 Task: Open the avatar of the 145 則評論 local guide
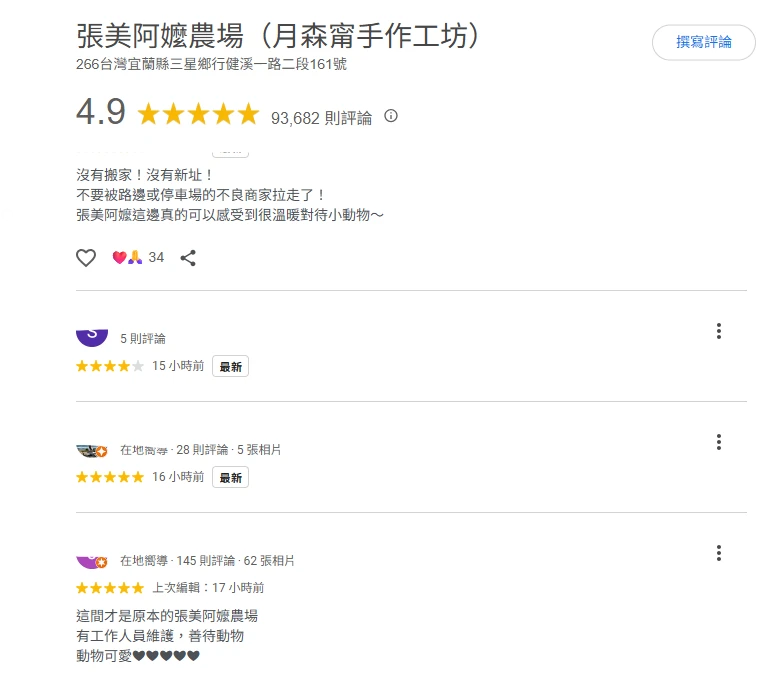click(92, 560)
